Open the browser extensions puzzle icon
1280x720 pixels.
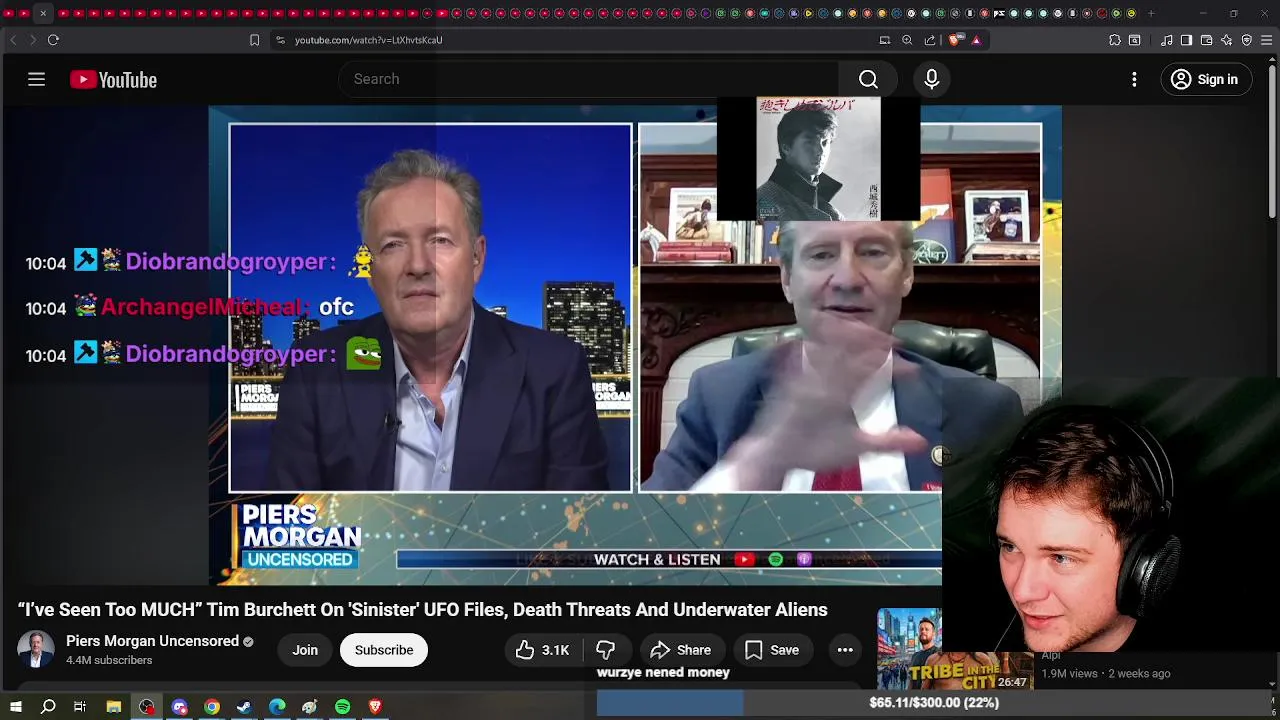point(1115,40)
